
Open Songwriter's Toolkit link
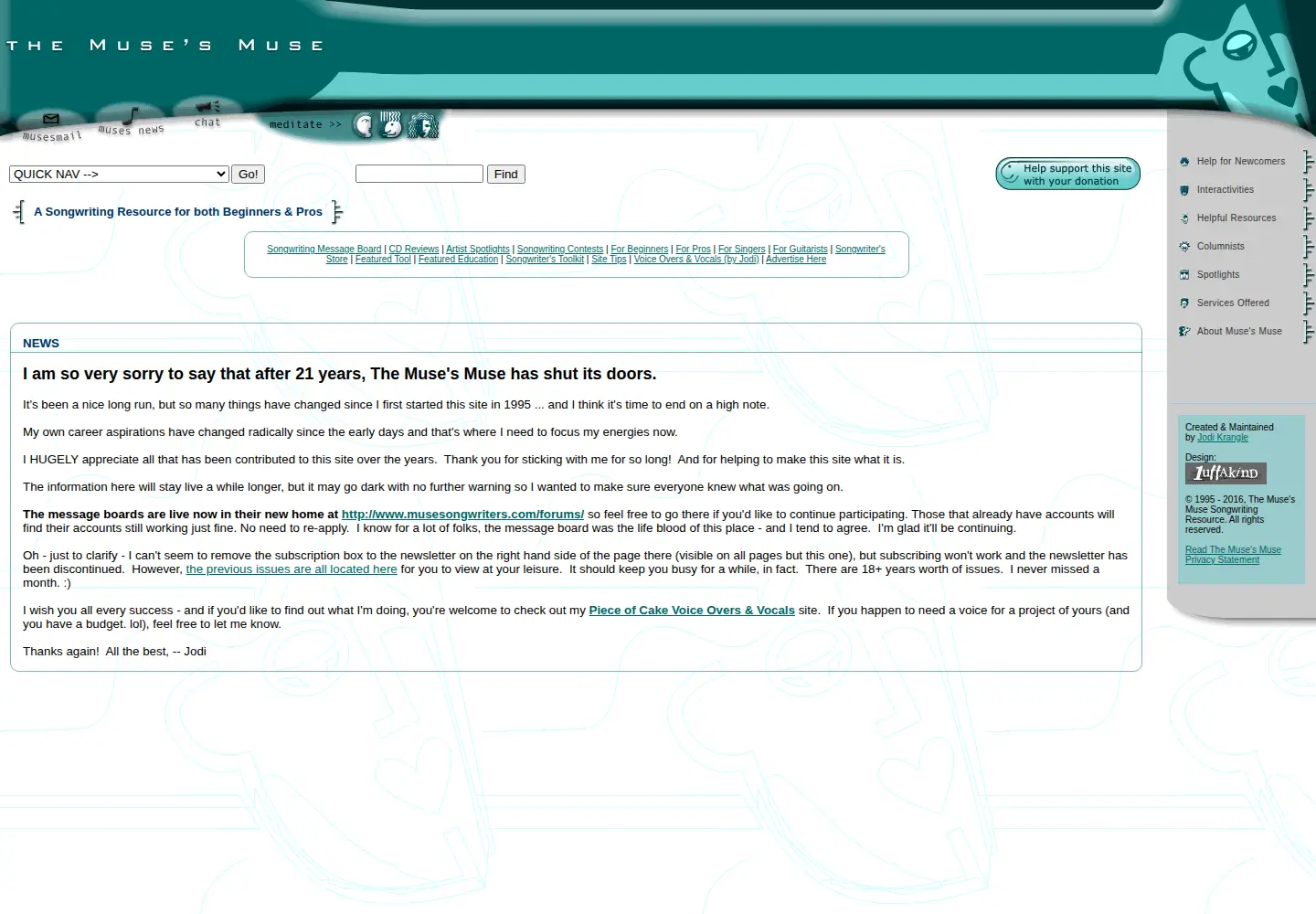click(545, 260)
